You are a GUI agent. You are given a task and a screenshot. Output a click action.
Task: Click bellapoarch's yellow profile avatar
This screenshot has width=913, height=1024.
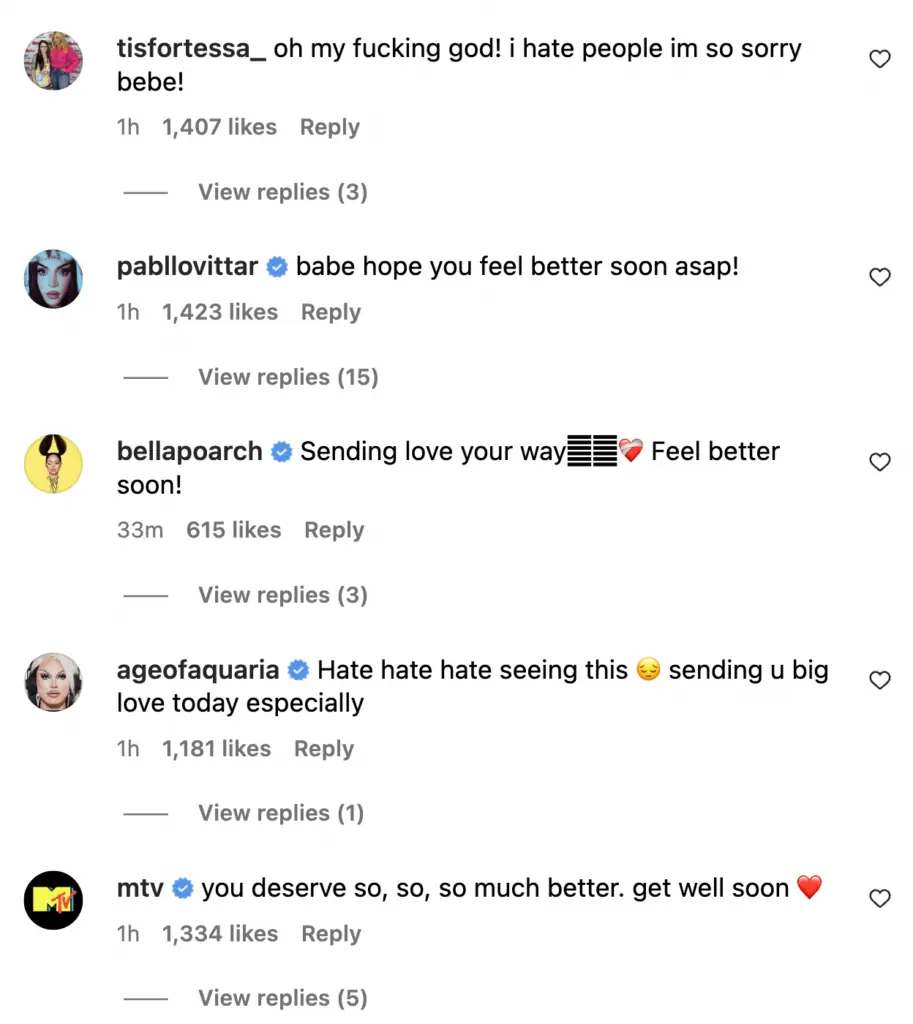point(52,462)
